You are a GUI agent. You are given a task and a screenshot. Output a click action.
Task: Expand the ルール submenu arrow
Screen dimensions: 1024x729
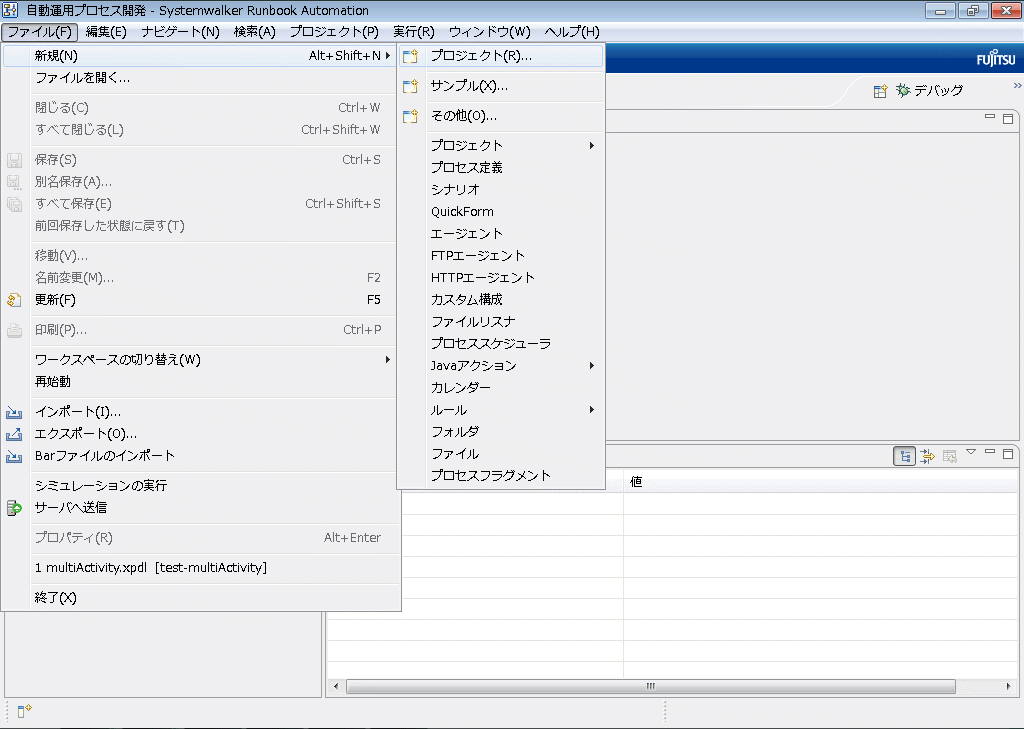click(x=592, y=410)
